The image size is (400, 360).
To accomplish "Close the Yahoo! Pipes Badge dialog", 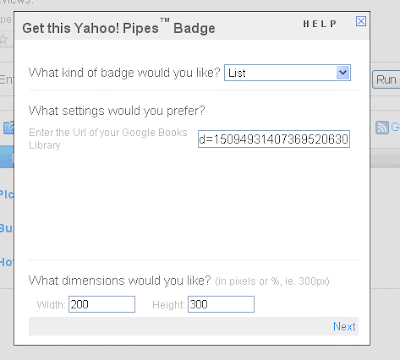I will [361, 21].
